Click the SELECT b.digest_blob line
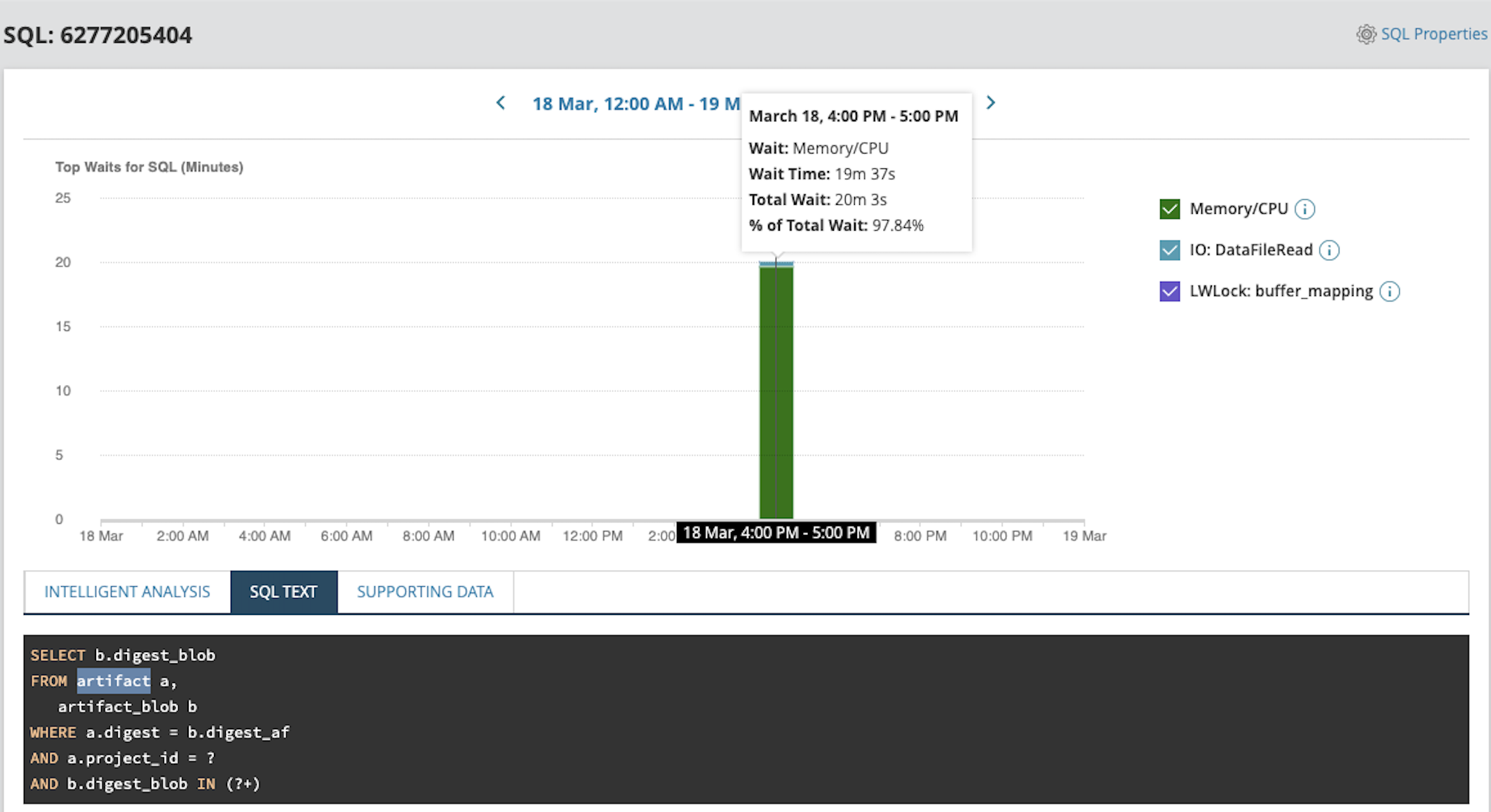Screen dimensions: 1491x812 click(x=123, y=654)
